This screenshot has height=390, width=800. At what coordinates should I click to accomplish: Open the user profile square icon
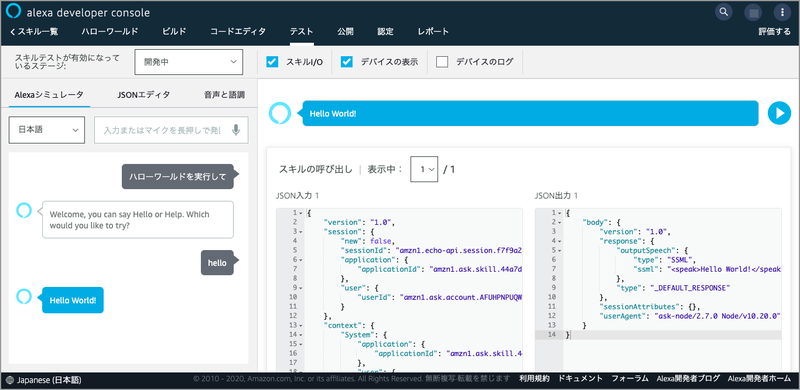pos(753,12)
